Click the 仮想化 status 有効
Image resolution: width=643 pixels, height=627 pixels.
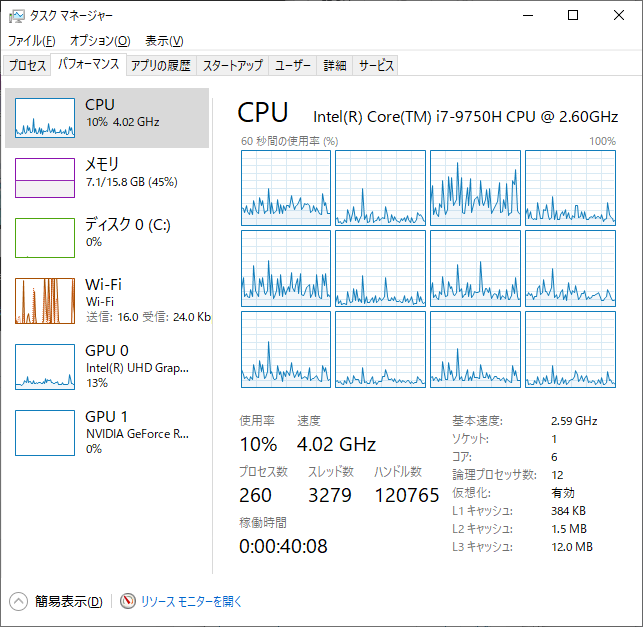coord(563,493)
